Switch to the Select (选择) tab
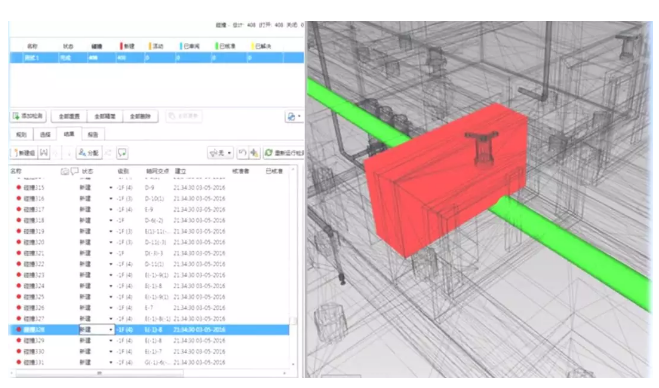Viewport: 659px width, 388px height. pyautogui.click(x=45, y=135)
